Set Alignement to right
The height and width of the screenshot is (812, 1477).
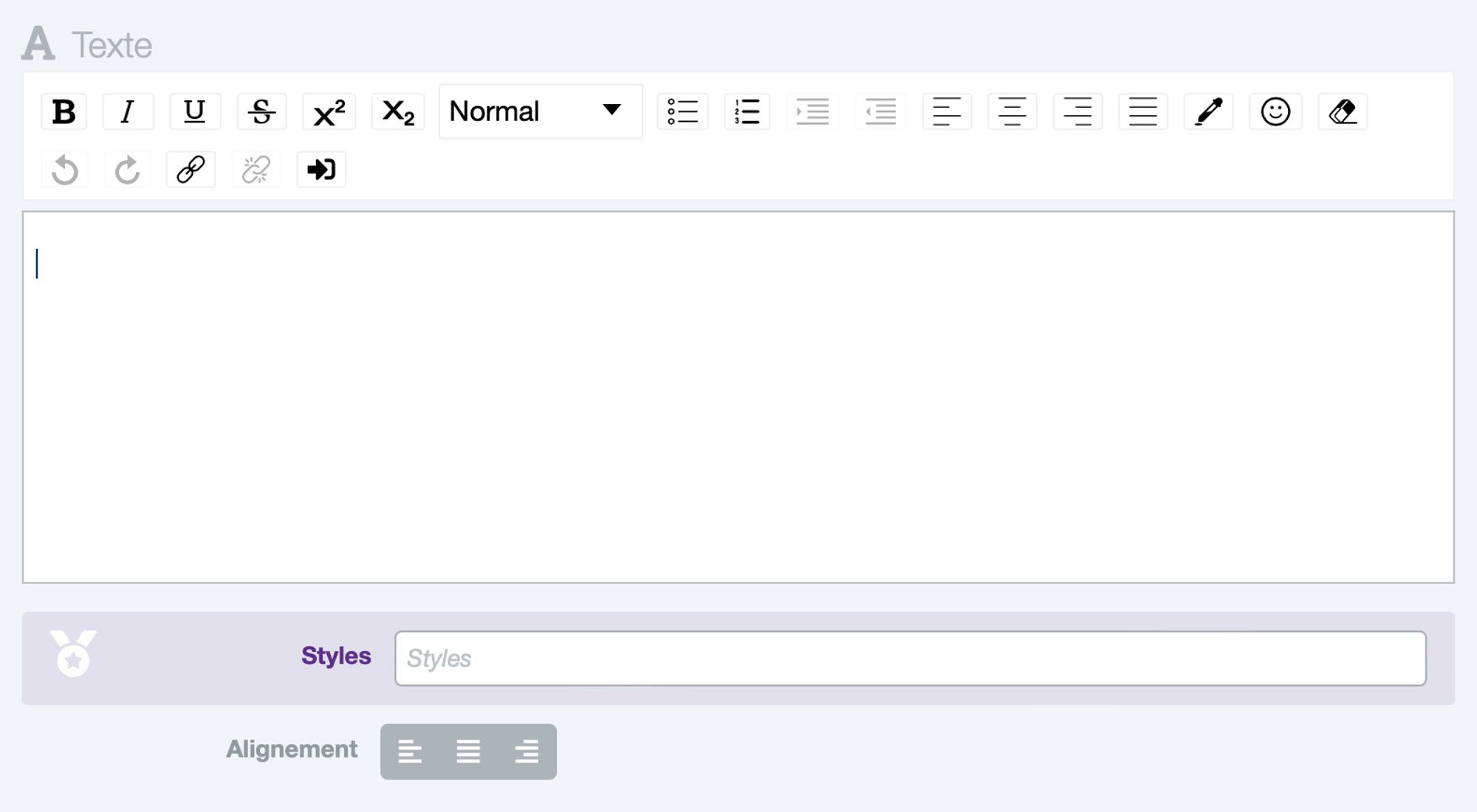coord(527,751)
